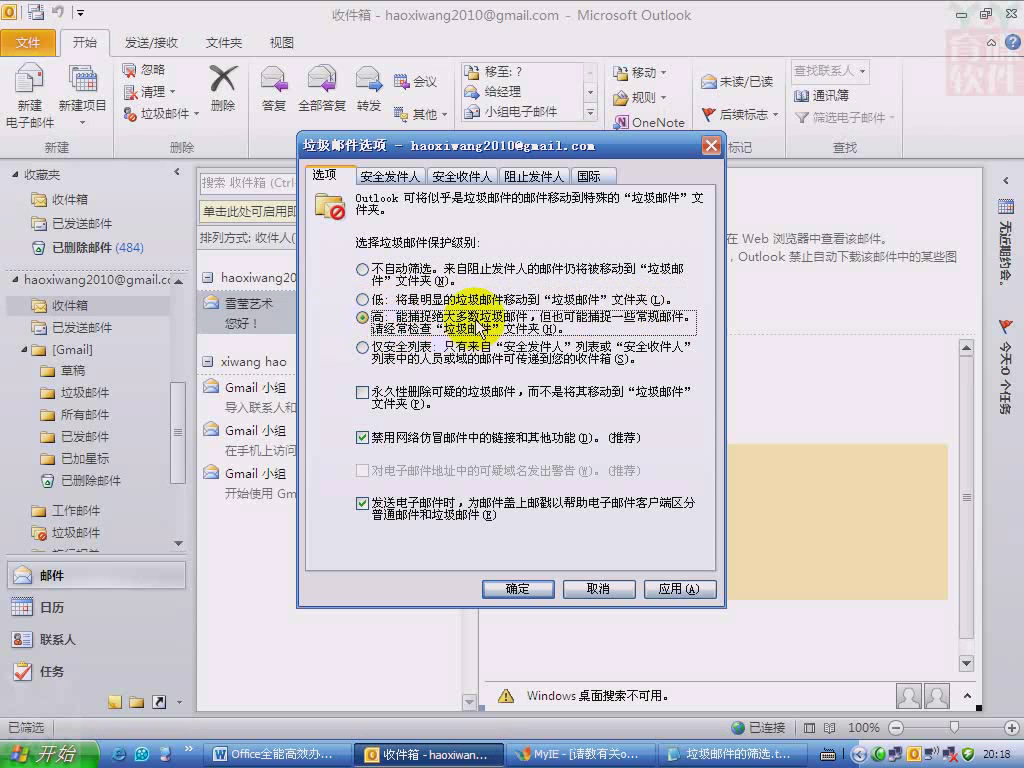Switch to MyIE taskbar button
The height and width of the screenshot is (768, 1024).
(579, 754)
